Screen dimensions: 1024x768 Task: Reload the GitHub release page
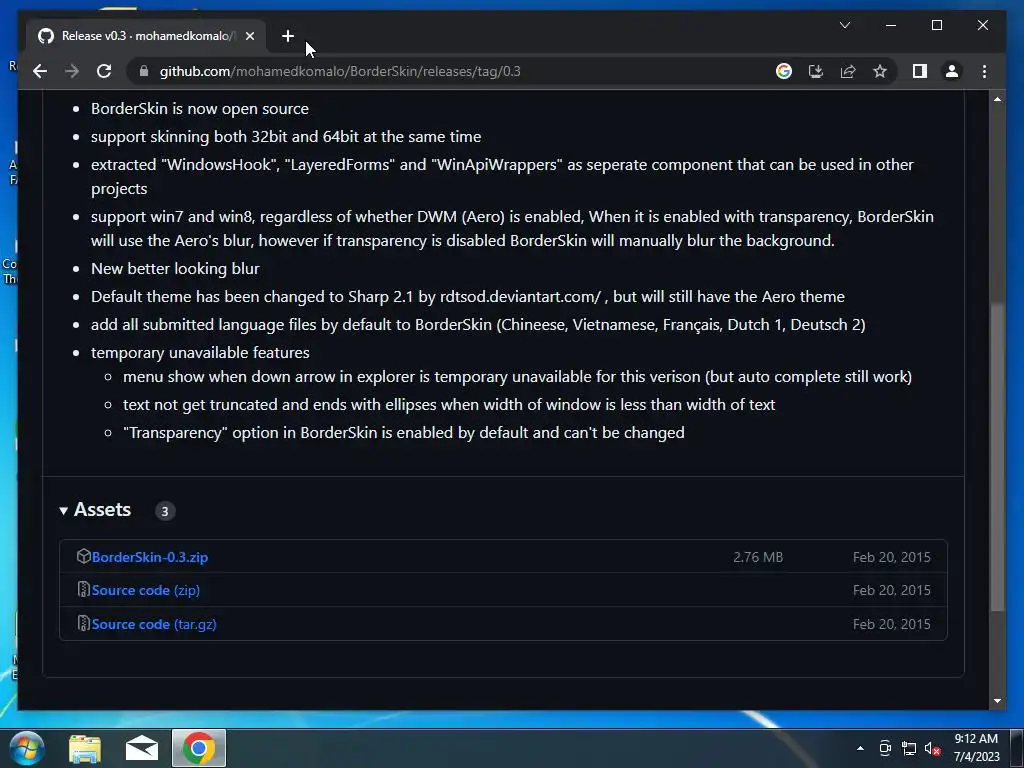point(104,71)
